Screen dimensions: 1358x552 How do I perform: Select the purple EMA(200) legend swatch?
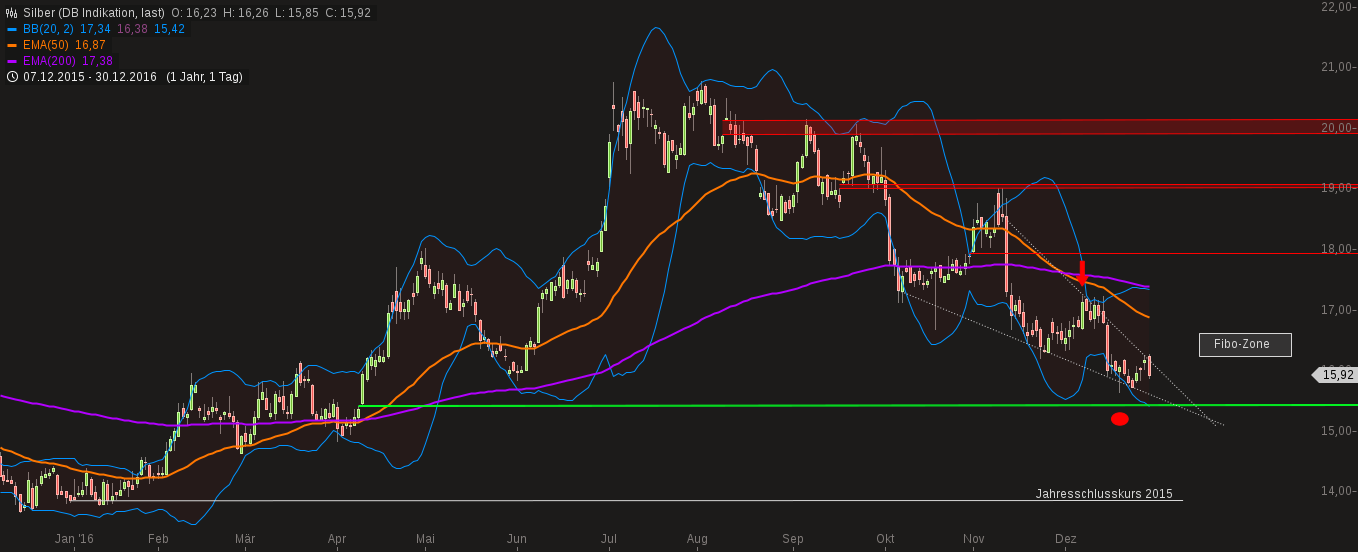click(12, 61)
